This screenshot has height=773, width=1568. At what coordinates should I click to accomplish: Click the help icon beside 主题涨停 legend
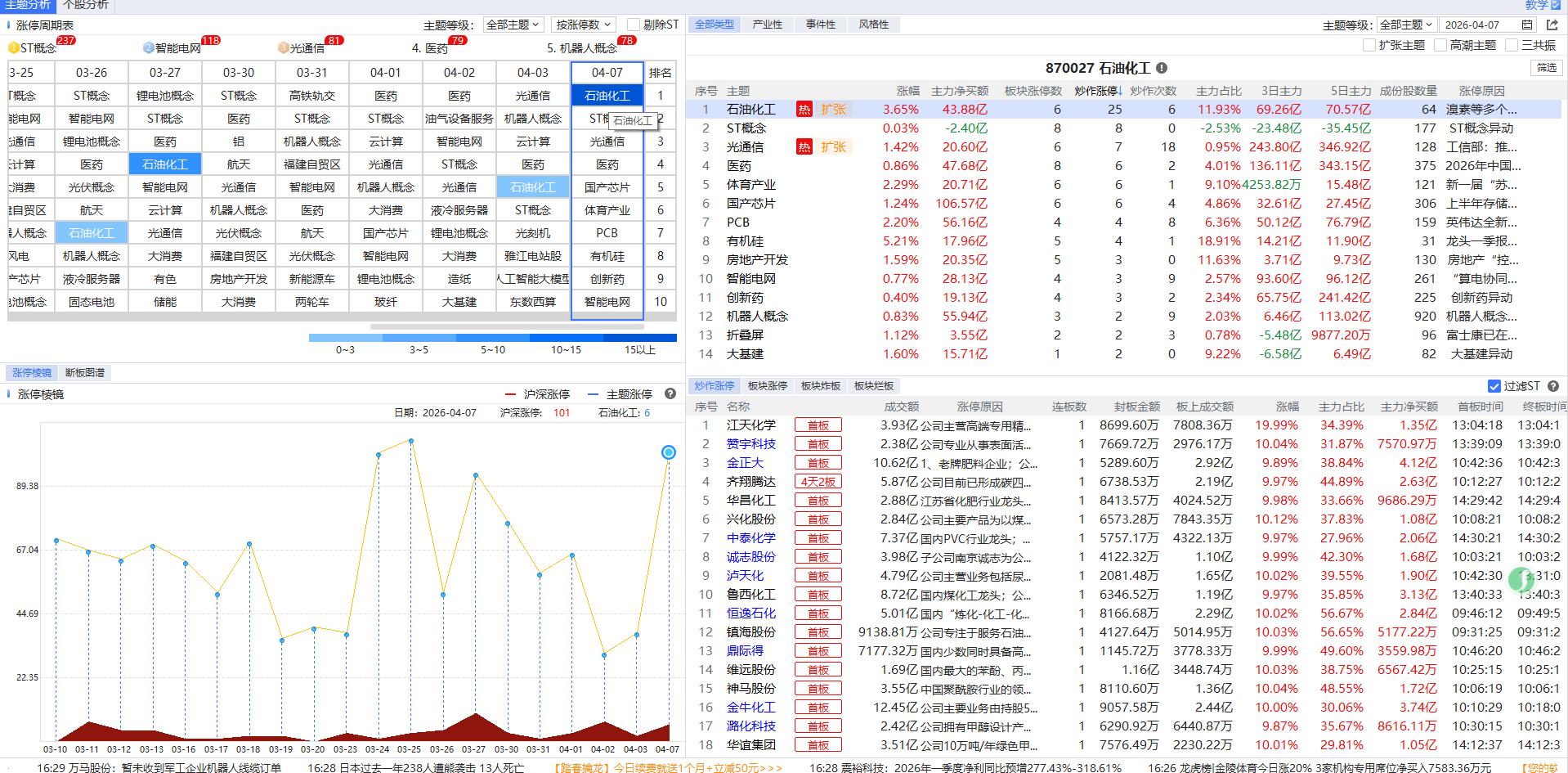[x=670, y=393]
